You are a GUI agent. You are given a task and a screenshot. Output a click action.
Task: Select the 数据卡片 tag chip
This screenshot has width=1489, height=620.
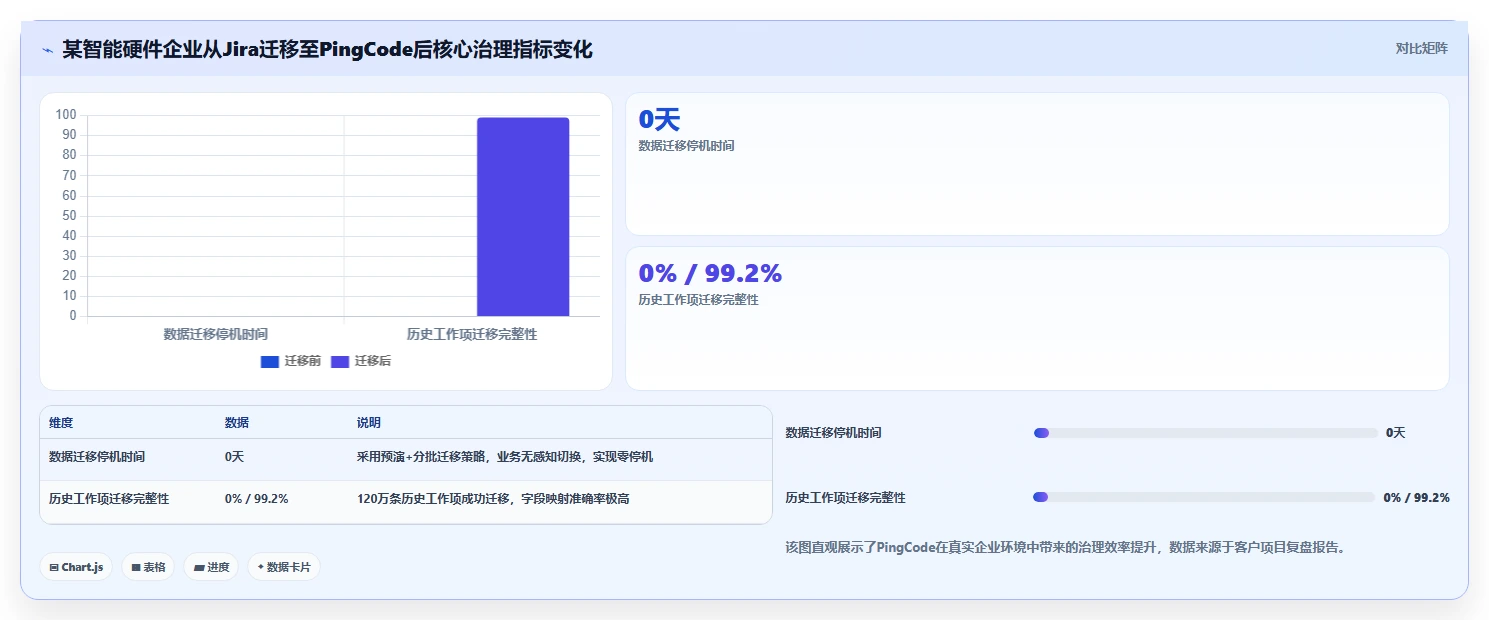pos(284,567)
